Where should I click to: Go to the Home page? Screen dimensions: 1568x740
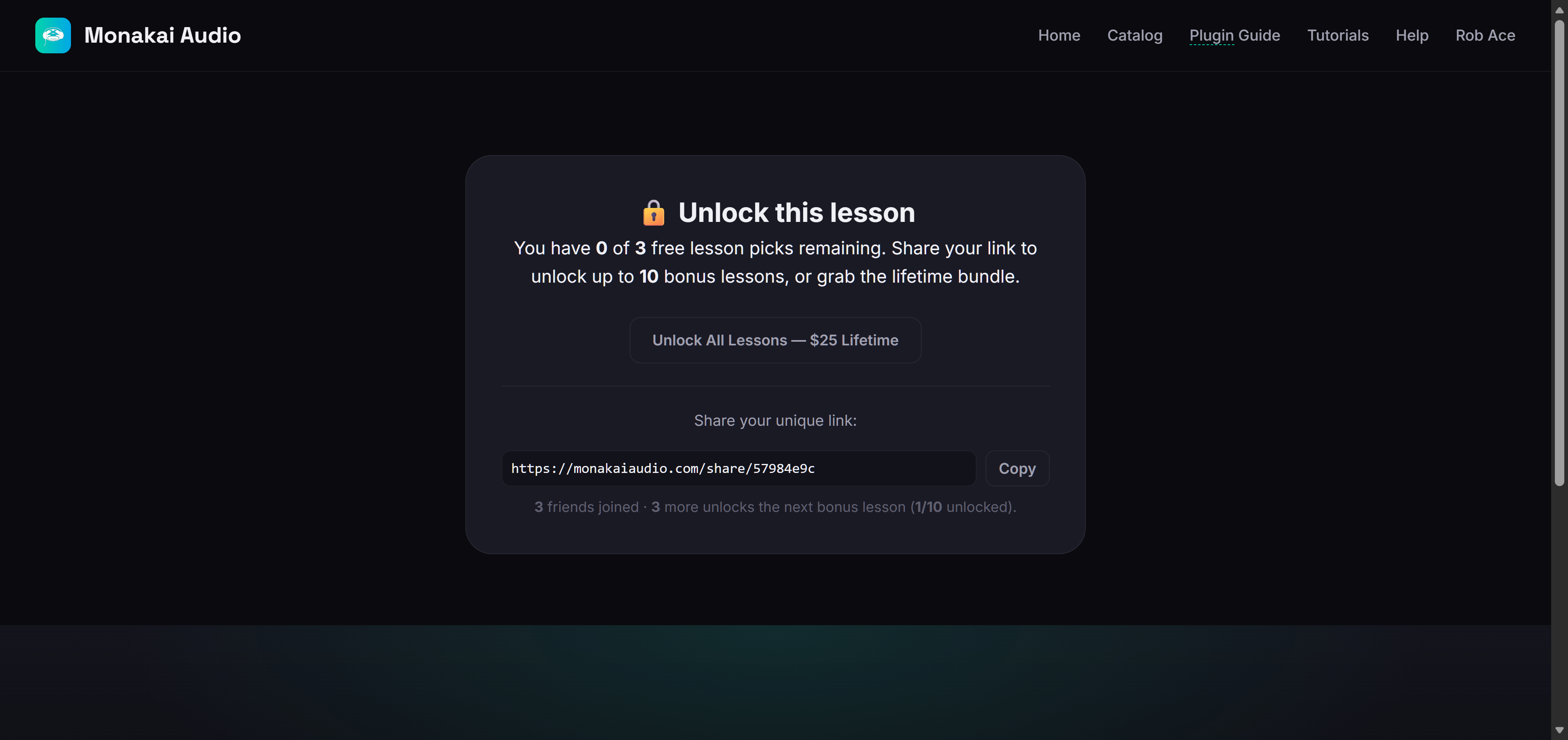point(1059,35)
